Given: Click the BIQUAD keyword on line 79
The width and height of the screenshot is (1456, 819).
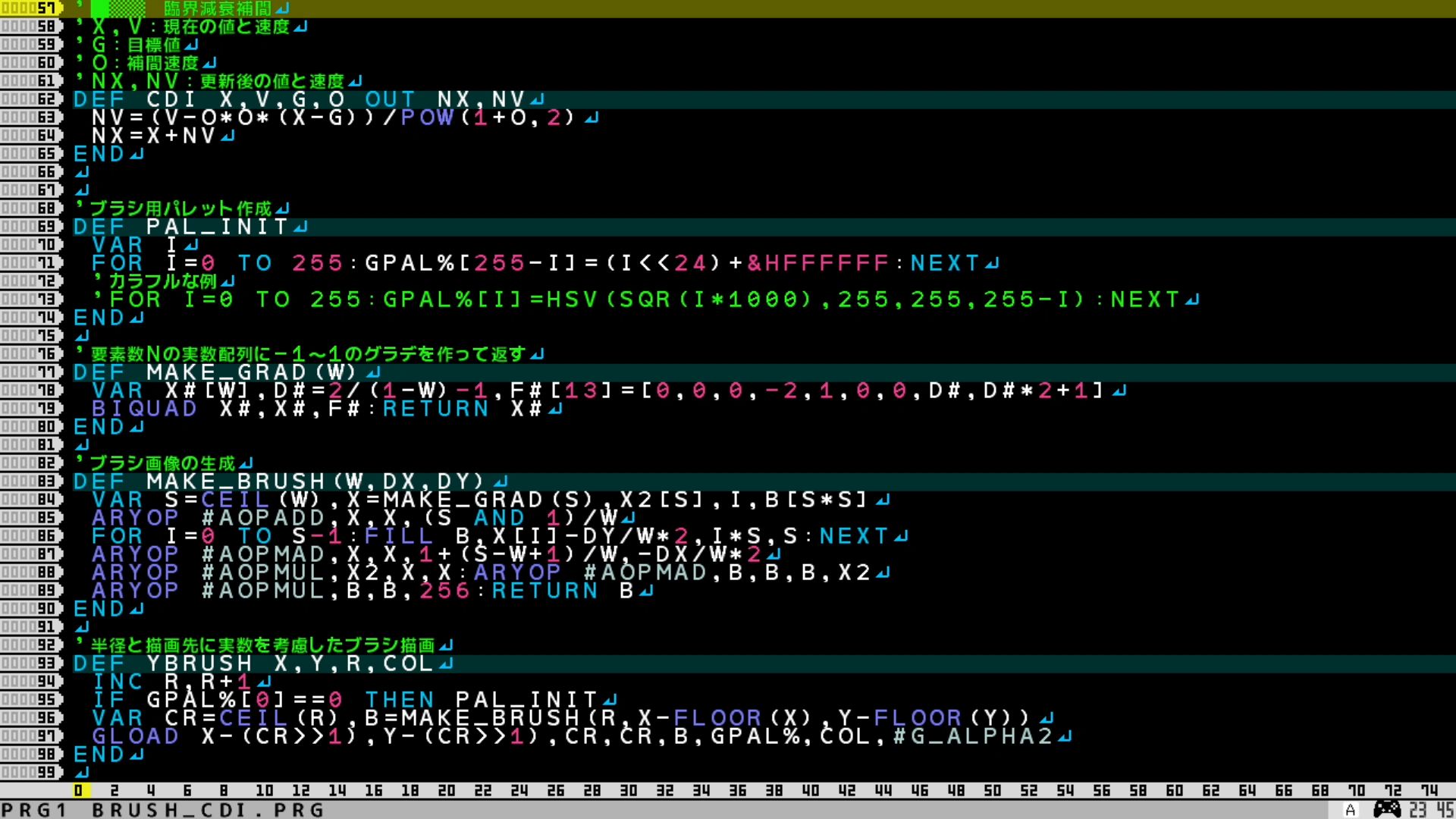Looking at the screenshot, I should point(145,409).
